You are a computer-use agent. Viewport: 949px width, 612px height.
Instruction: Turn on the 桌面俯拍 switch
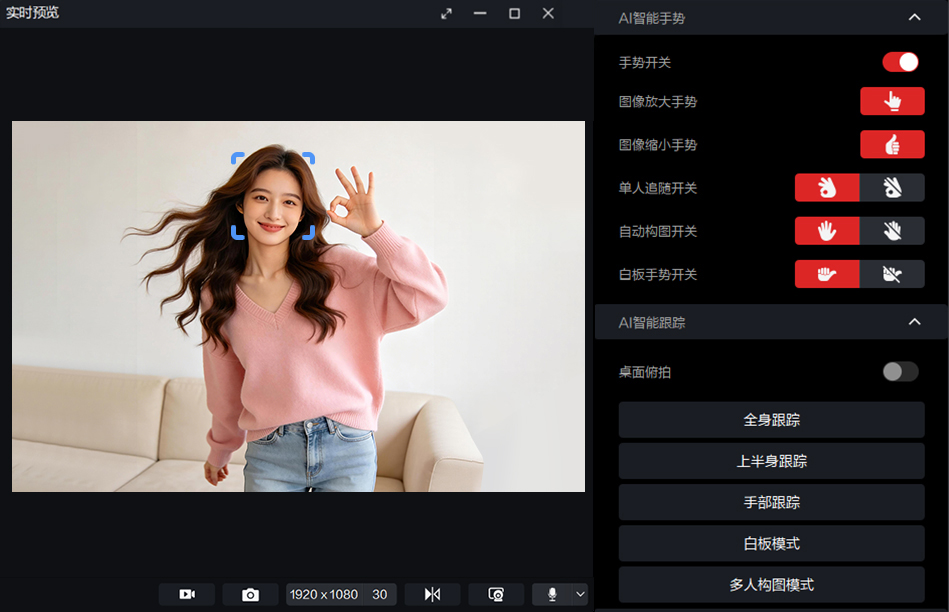click(x=901, y=371)
